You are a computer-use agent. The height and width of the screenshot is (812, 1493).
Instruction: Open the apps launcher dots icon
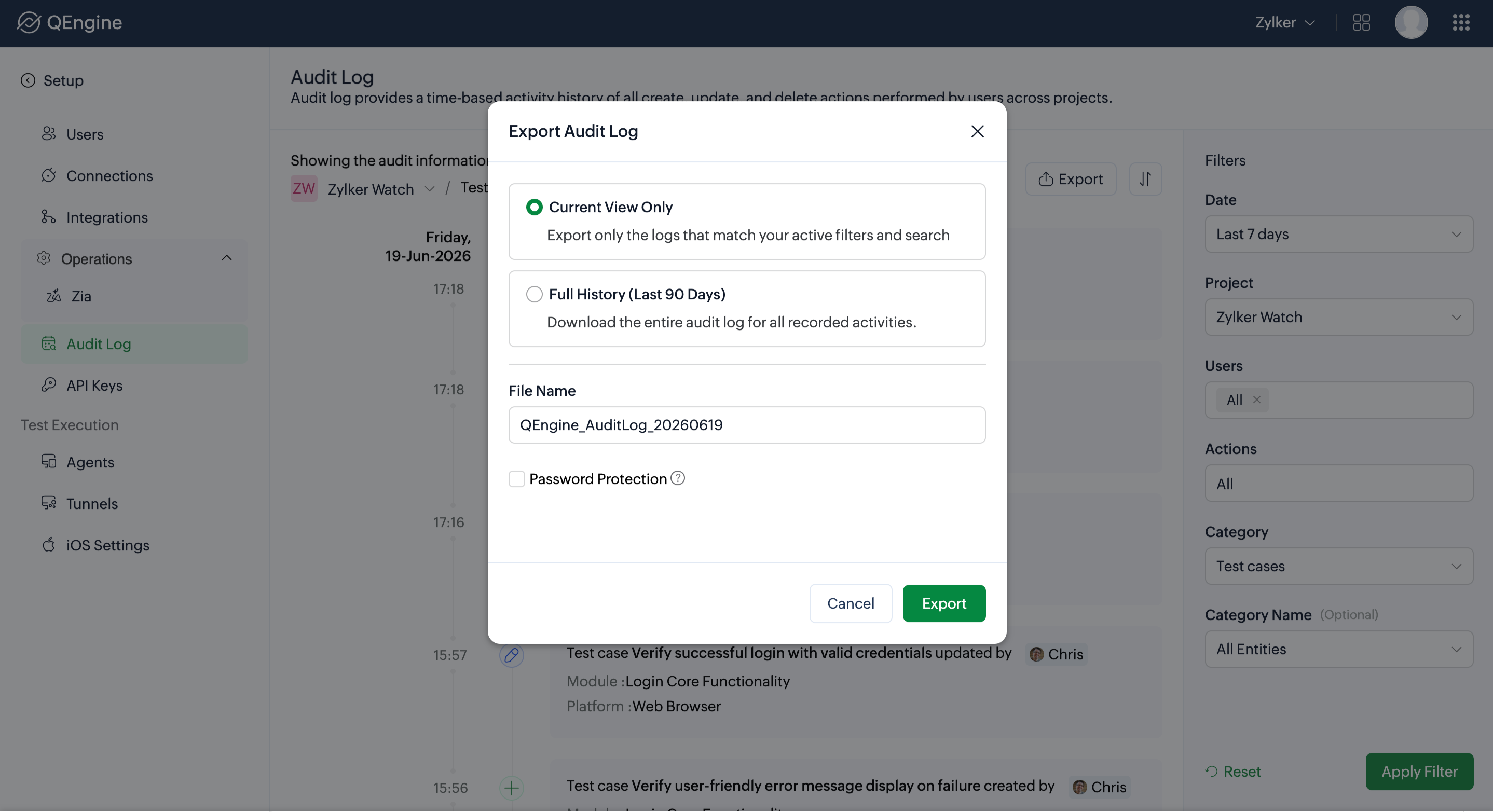1460,23
